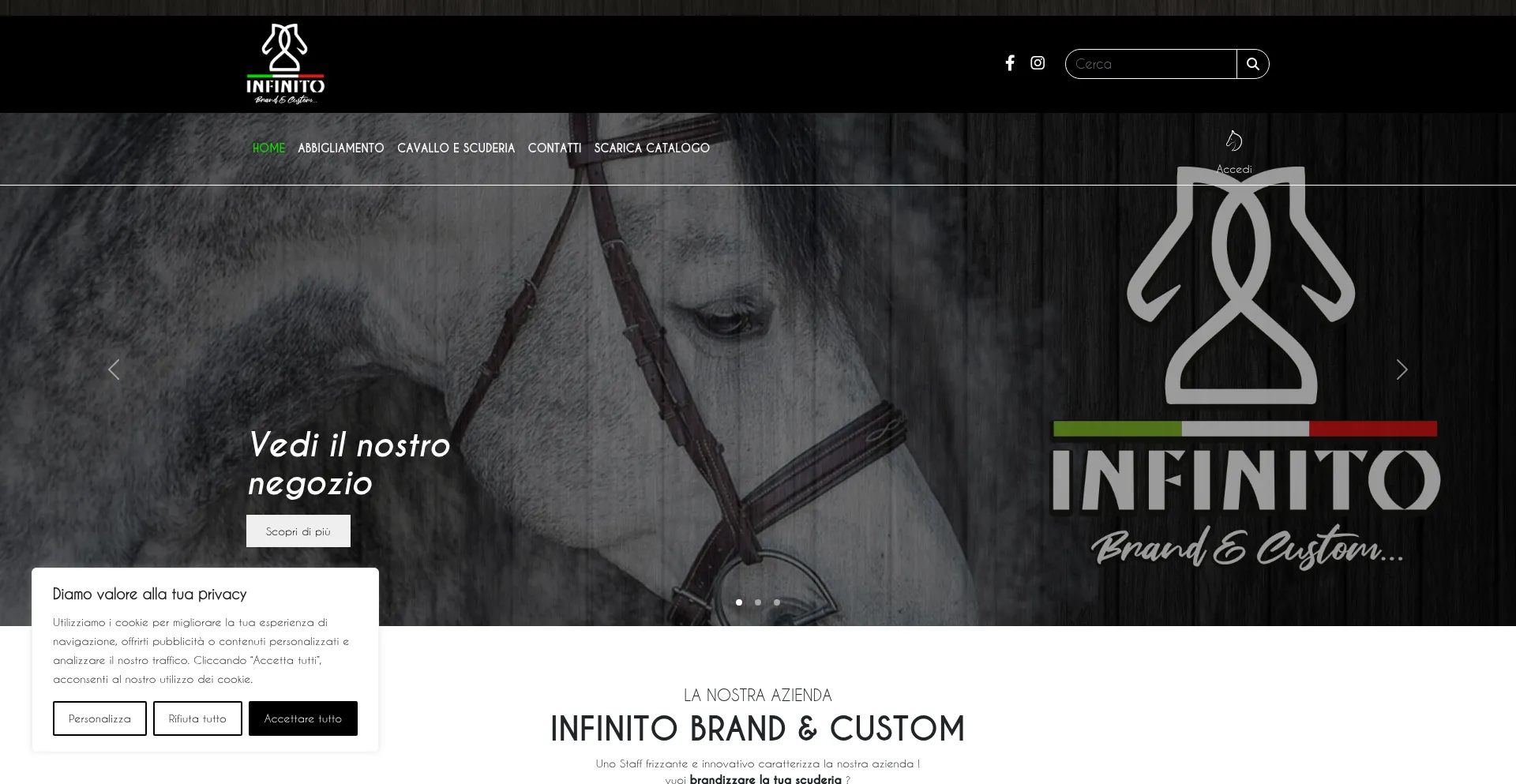Select the third carousel dot
Image resolution: width=1516 pixels, height=784 pixels.
click(777, 602)
